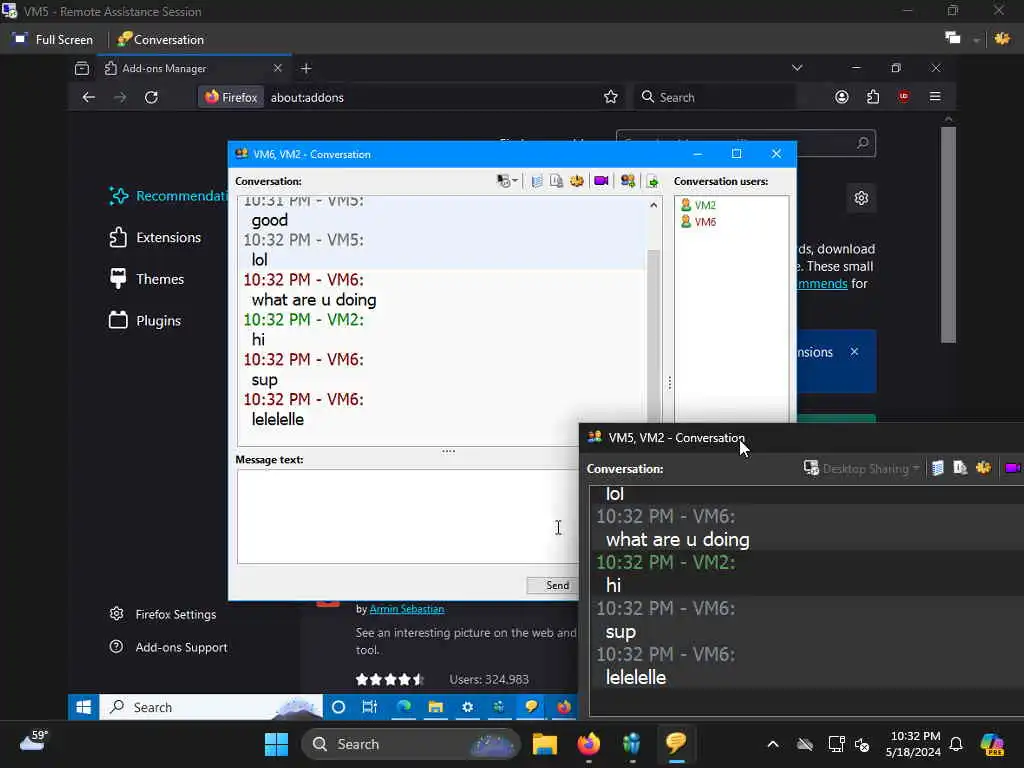Image resolution: width=1024 pixels, height=768 pixels.
Task: Click the remote VM Windows Start button
Action: tap(84, 707)
